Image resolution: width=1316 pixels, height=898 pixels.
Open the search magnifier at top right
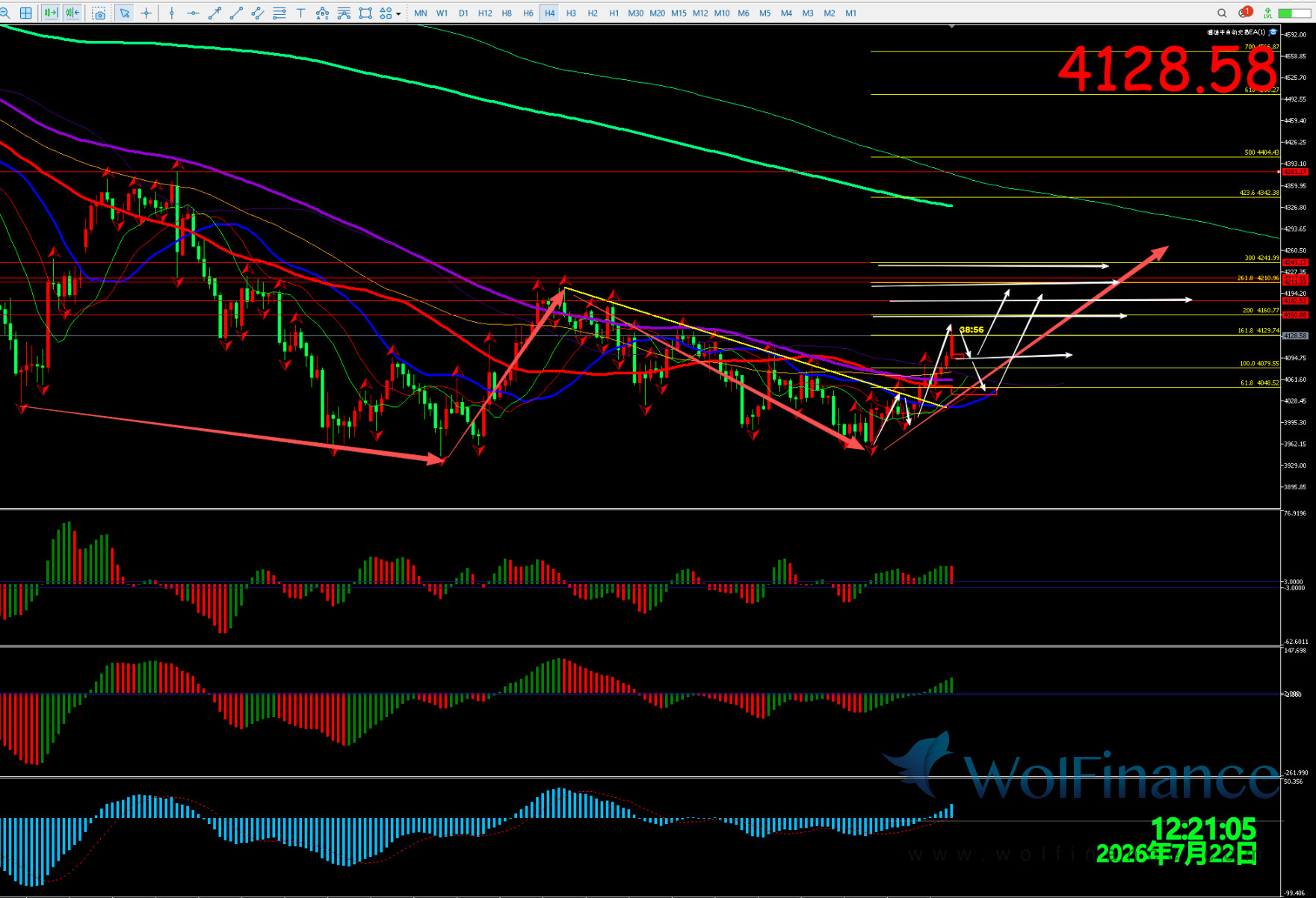tap(1222, 13)
